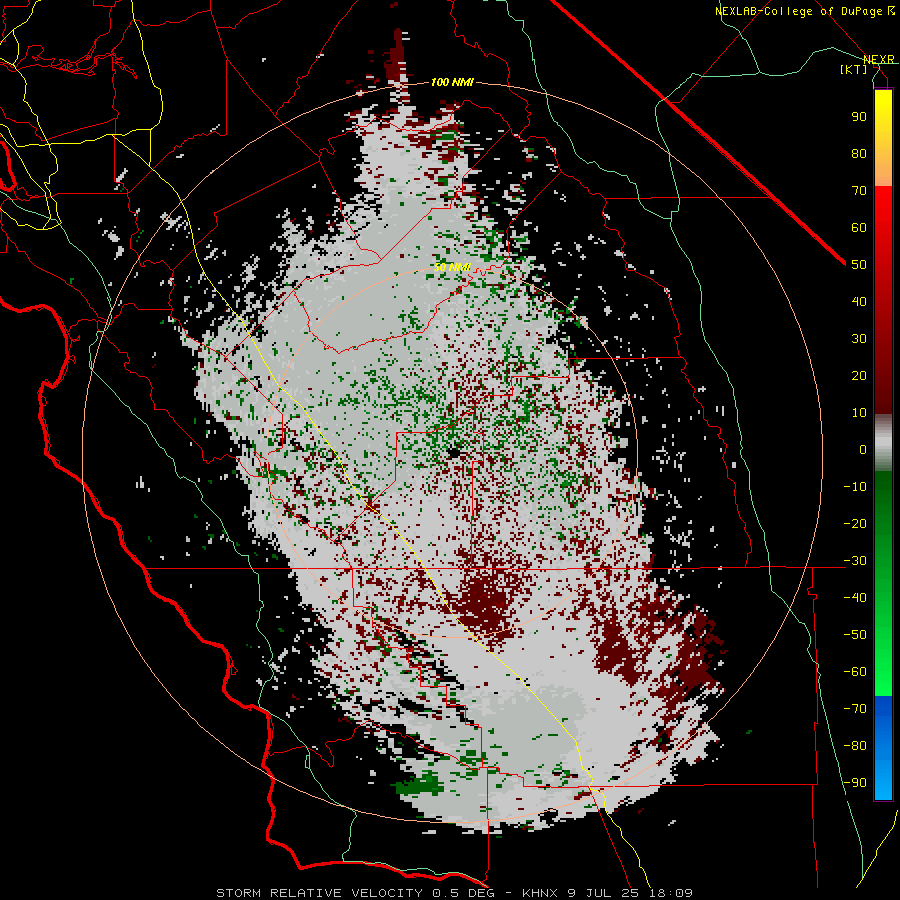Click the -30 value on the velocity scale

pos(855,561)
